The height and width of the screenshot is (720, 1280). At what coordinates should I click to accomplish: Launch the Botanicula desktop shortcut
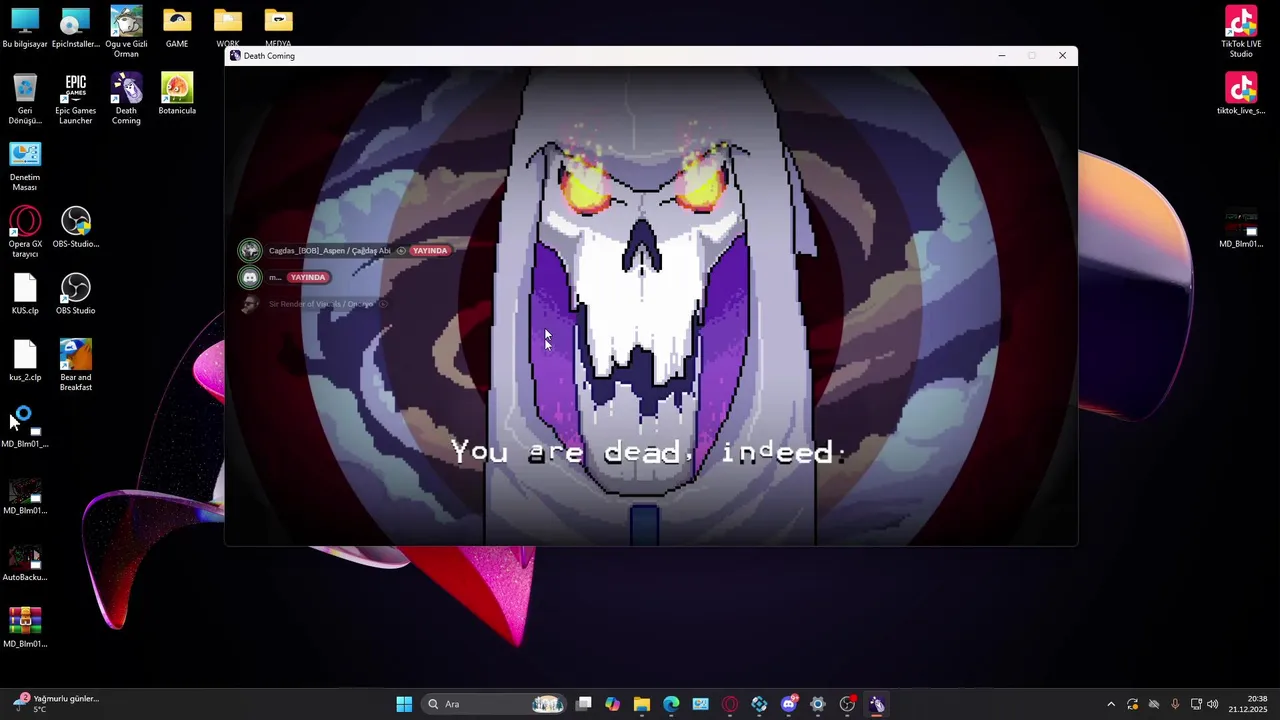point(177,94)
